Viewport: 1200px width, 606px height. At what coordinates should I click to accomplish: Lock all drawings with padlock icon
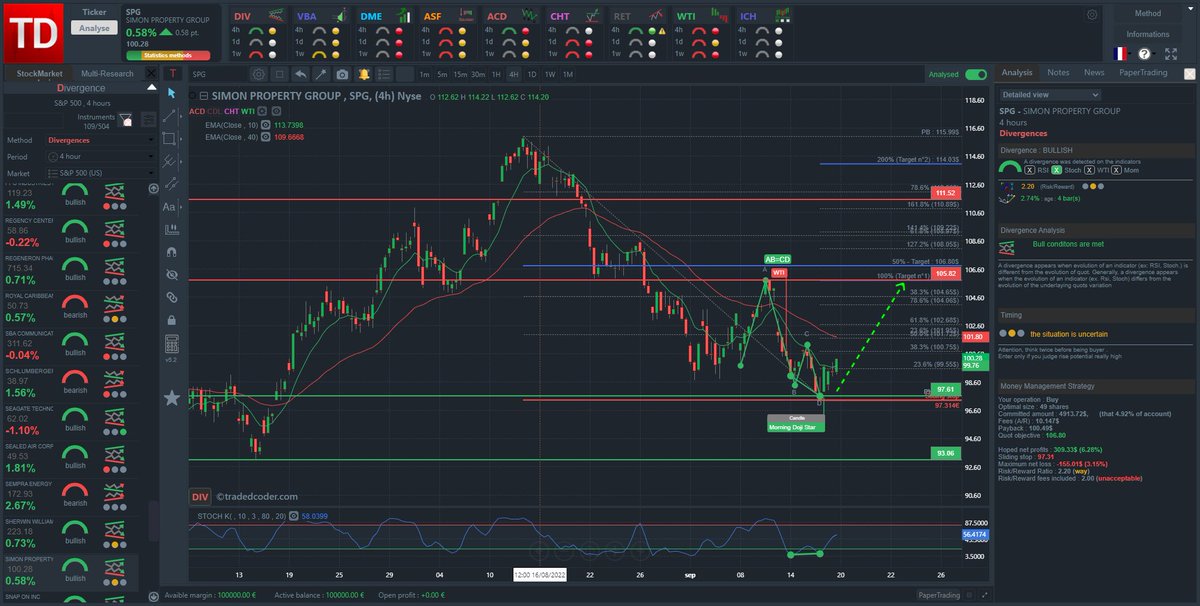[172, 320]
